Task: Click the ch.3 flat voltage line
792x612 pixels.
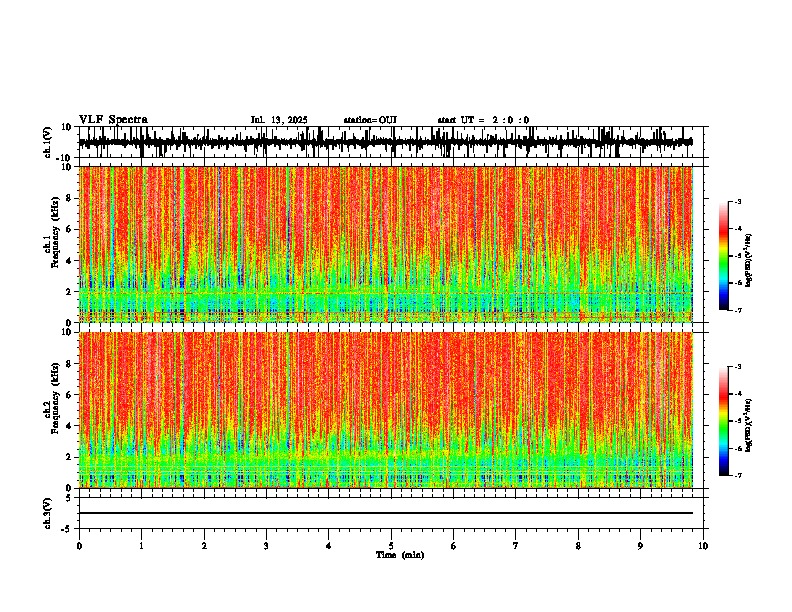Action: coord(386,513)
